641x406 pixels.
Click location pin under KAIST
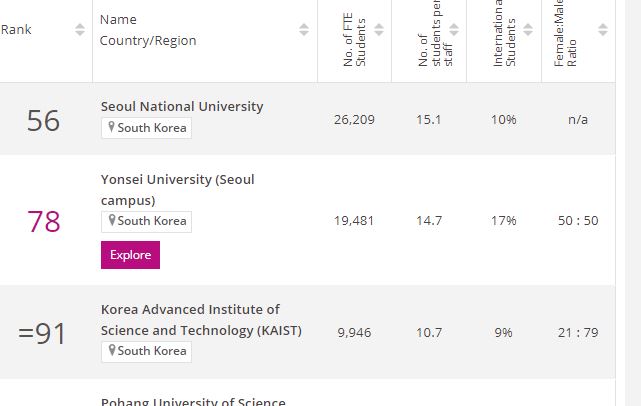pos(112,351)
